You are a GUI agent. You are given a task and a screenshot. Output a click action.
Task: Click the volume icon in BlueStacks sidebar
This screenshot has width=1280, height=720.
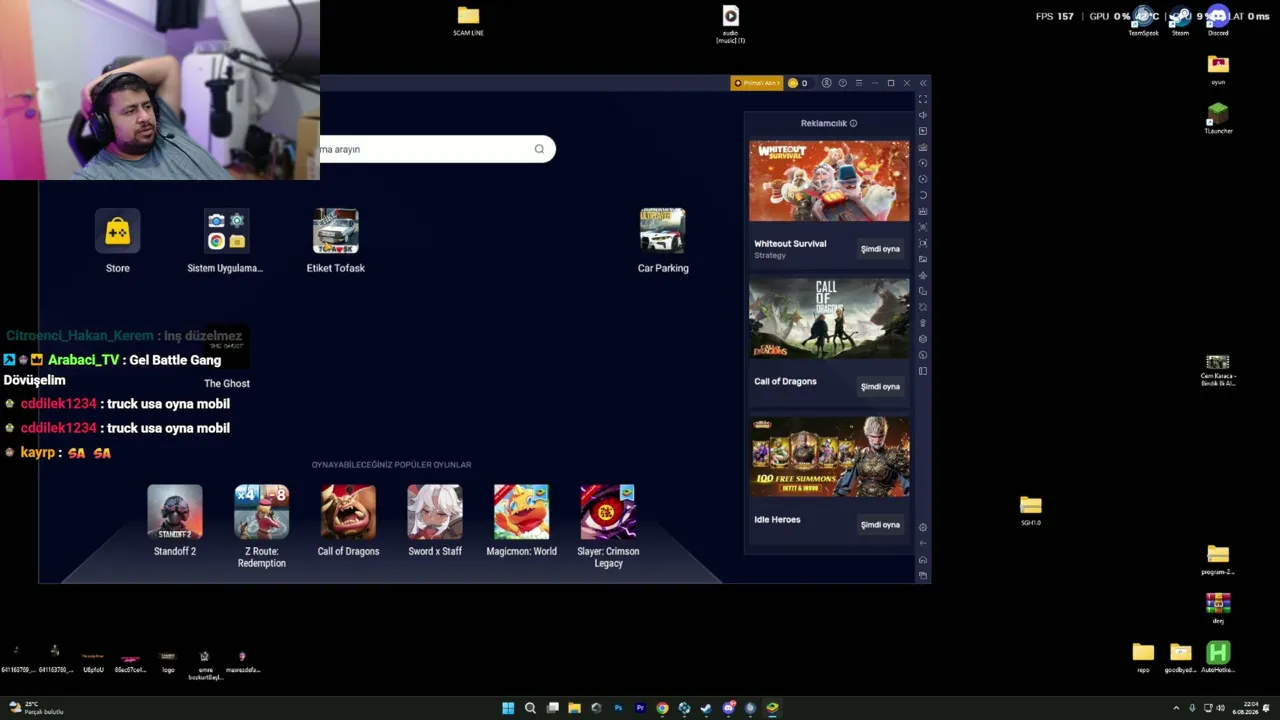pos(923,115)
